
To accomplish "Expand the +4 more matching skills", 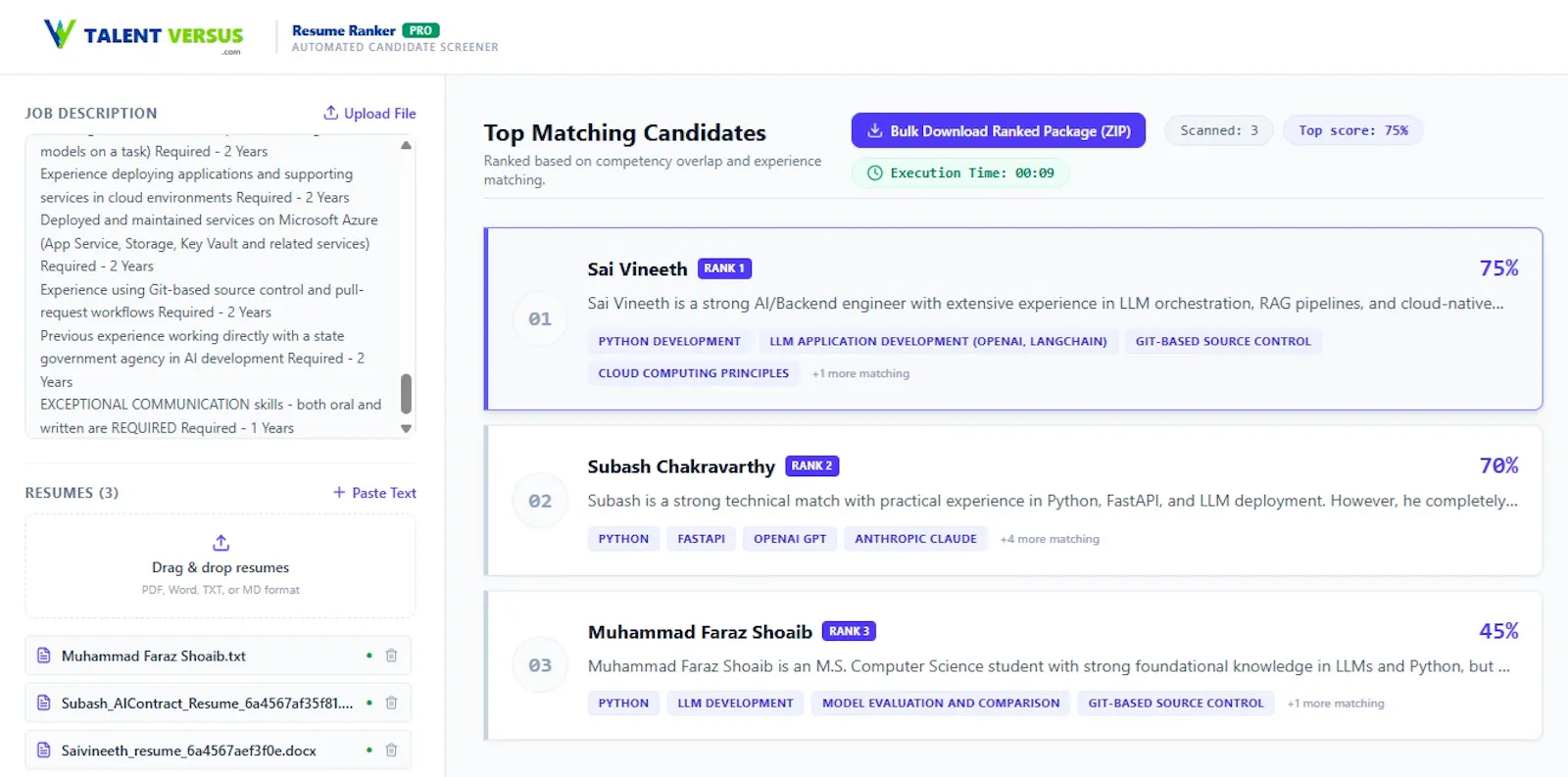I will tap(1050, 539).
